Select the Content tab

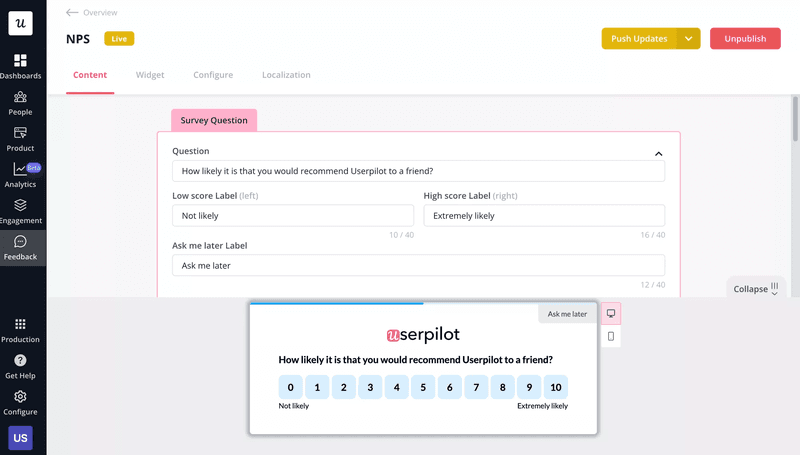90,74
